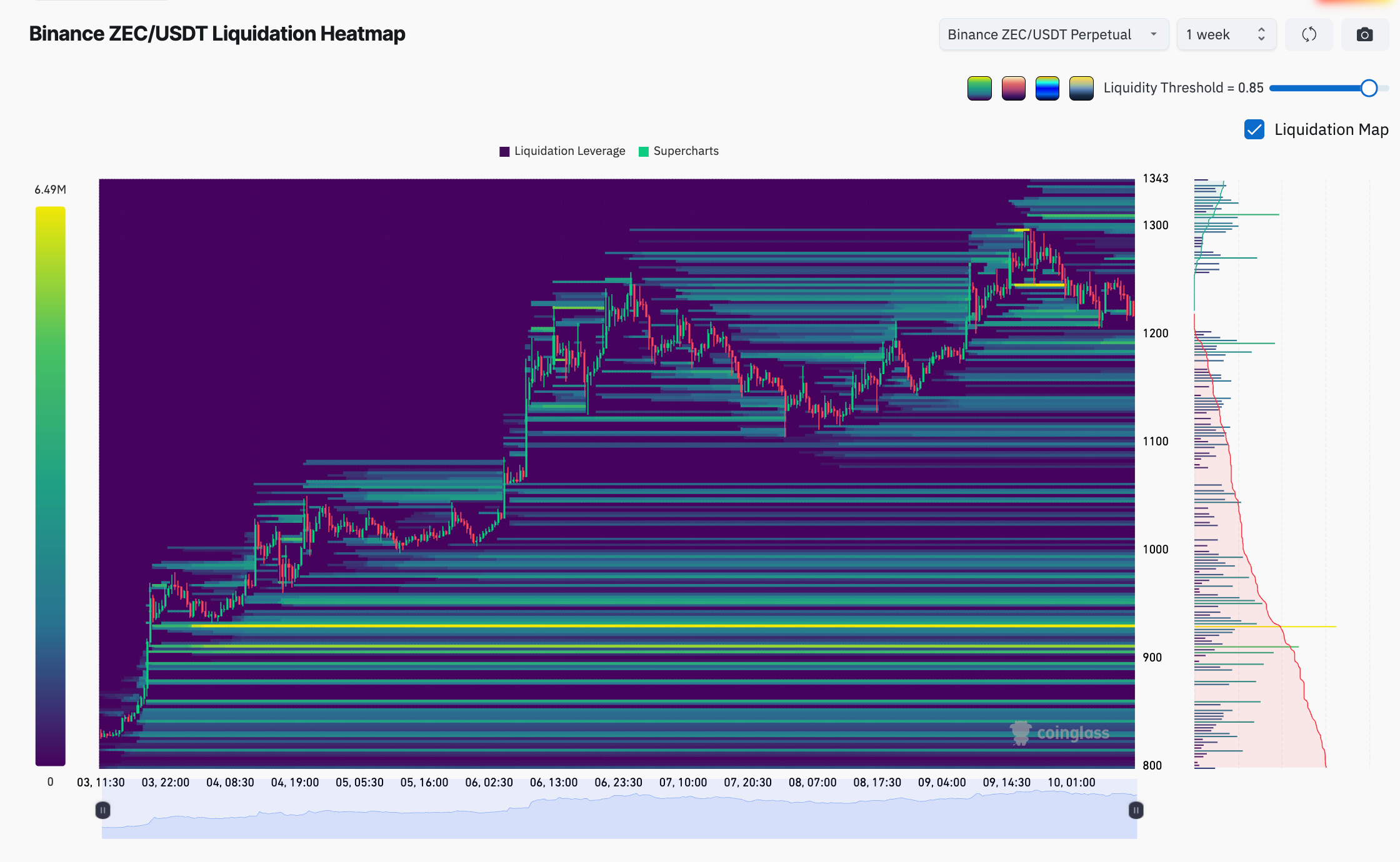
Task: Click the 08, 07:00 time axis label
Action: coord(812,783)
